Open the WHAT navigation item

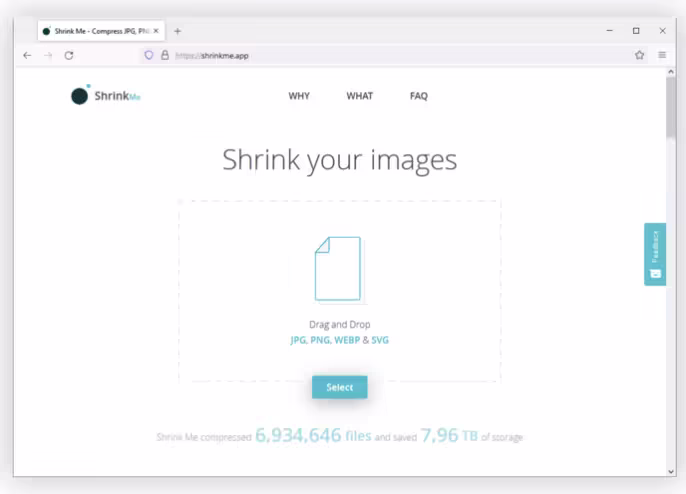pyautogui.click(x=359, y=96)
